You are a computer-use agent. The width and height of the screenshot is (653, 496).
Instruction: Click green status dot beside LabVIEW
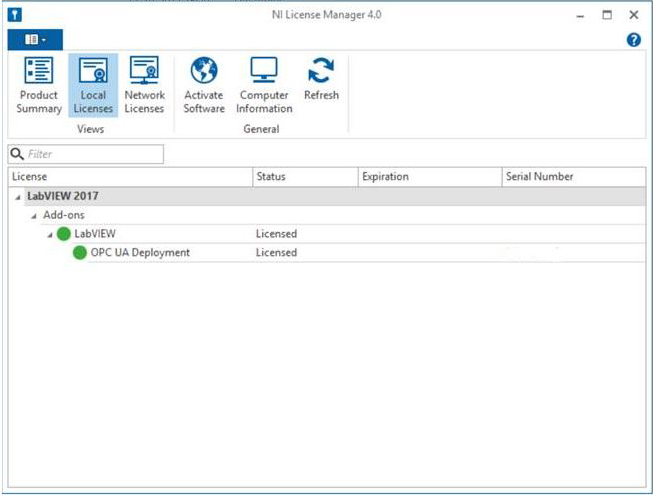pos(63,234)
